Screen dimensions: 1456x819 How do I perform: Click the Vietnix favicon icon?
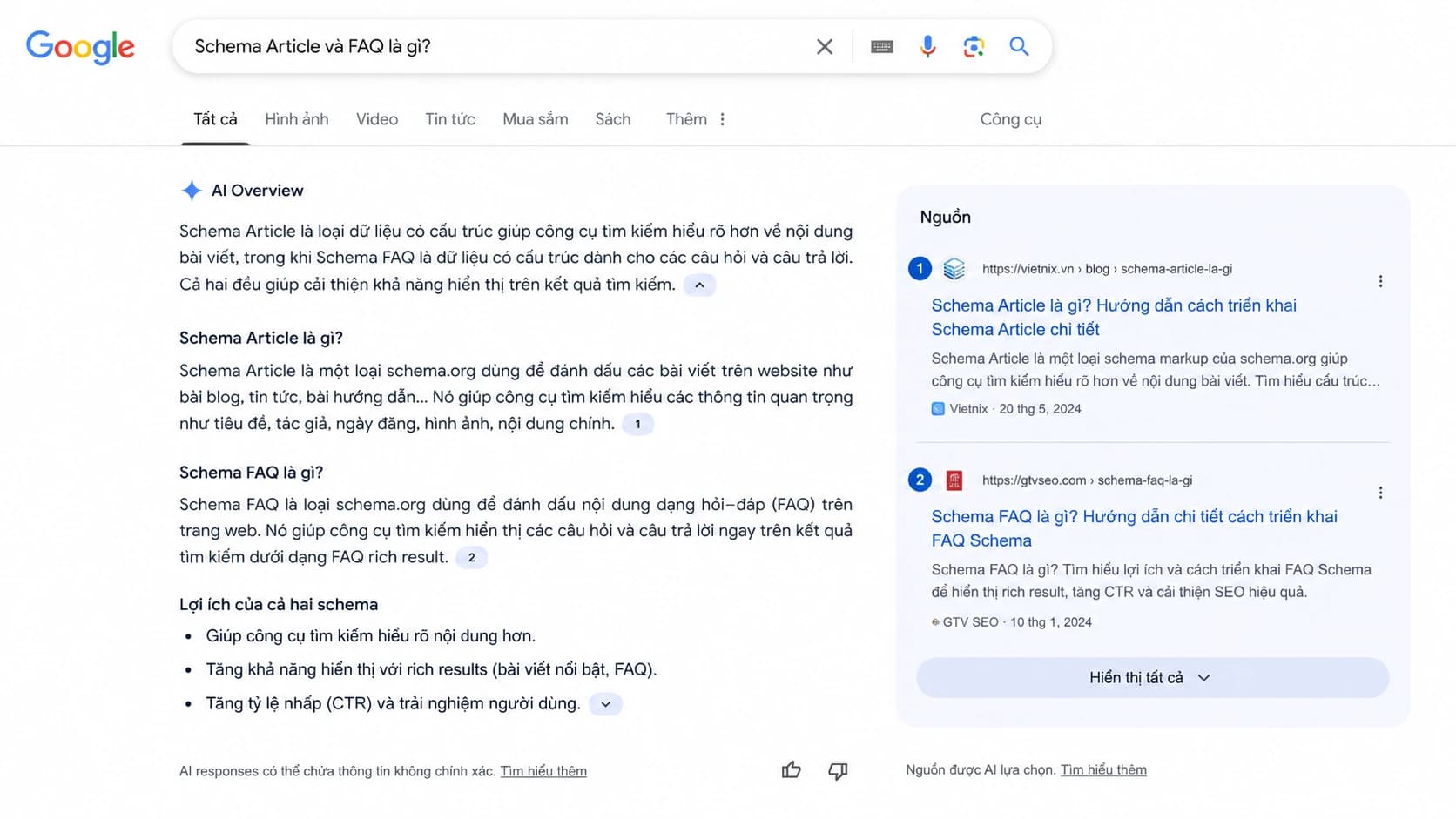tap(954, 269)
